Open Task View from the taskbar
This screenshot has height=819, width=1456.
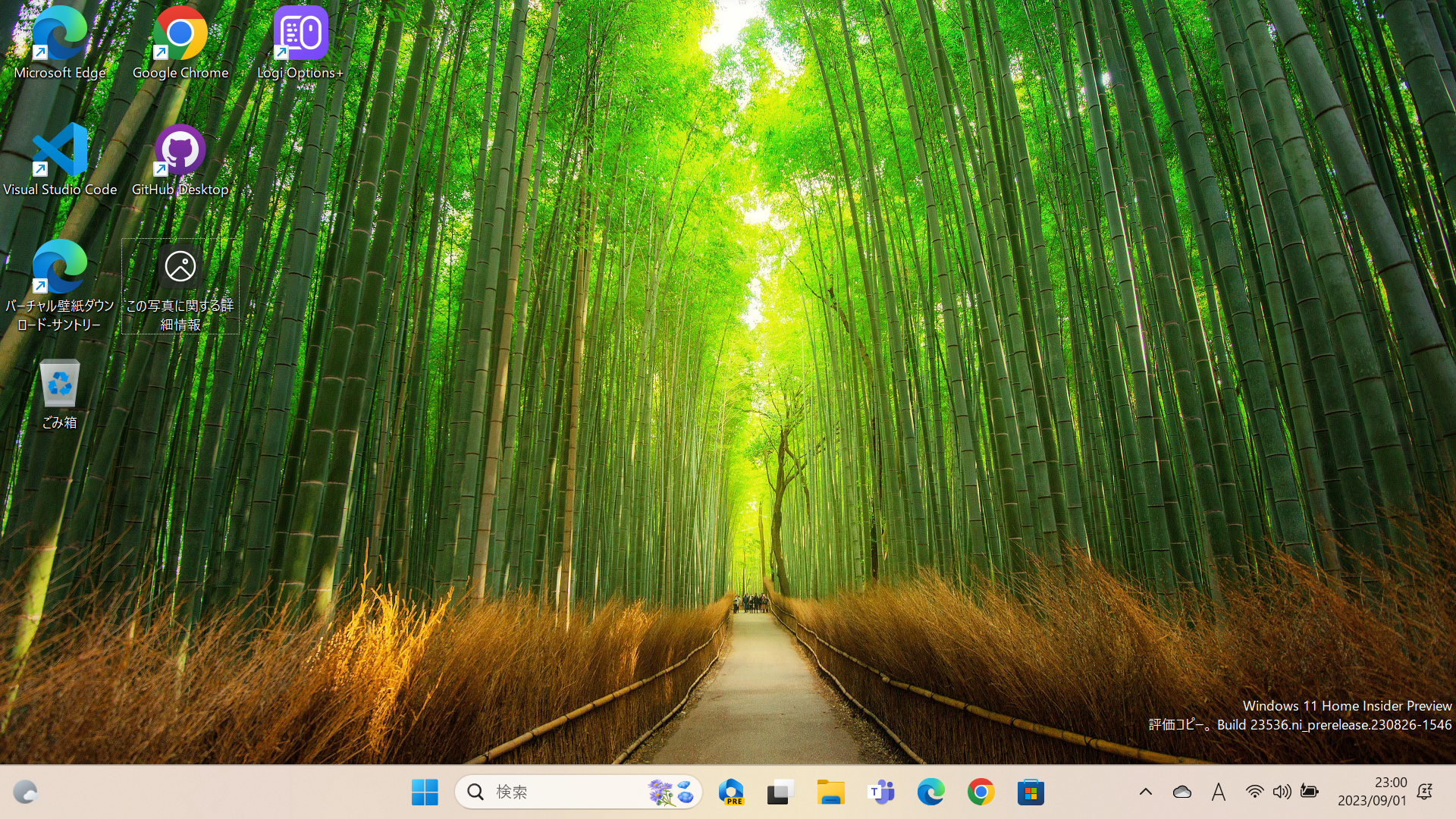point(780,792)
